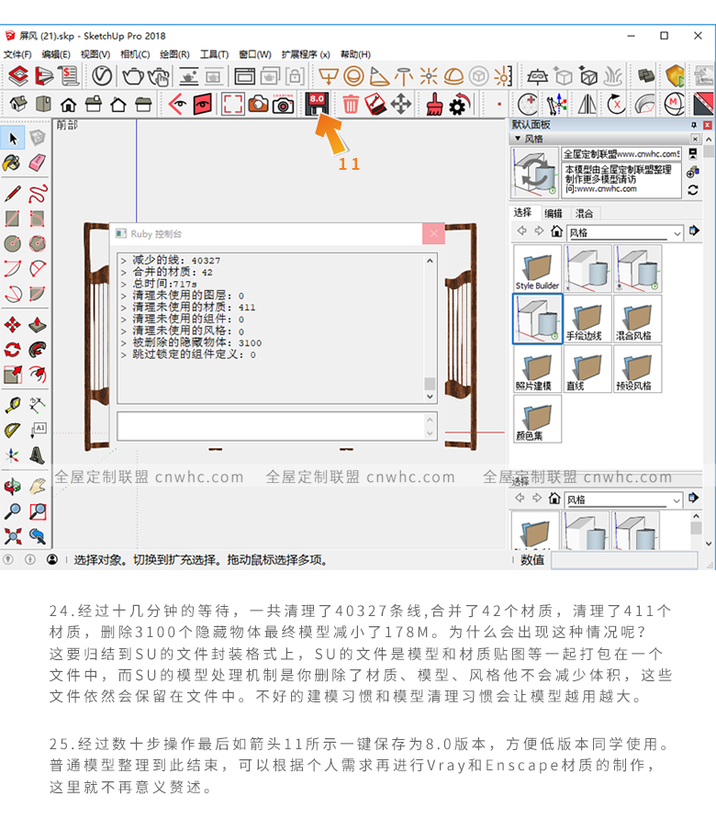Viewport: 716px width, 830px height.
Task: Click the create new style icon
Action: pos(693,172)
